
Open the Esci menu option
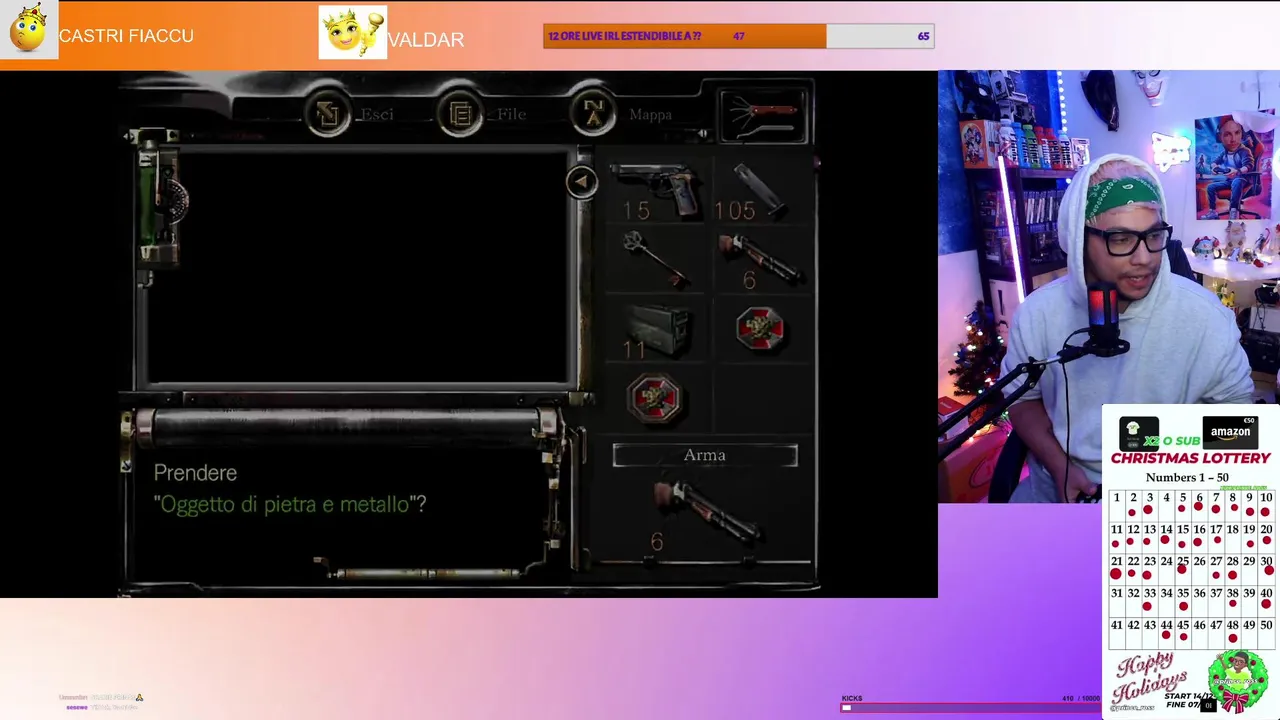[x=376, y=114]
